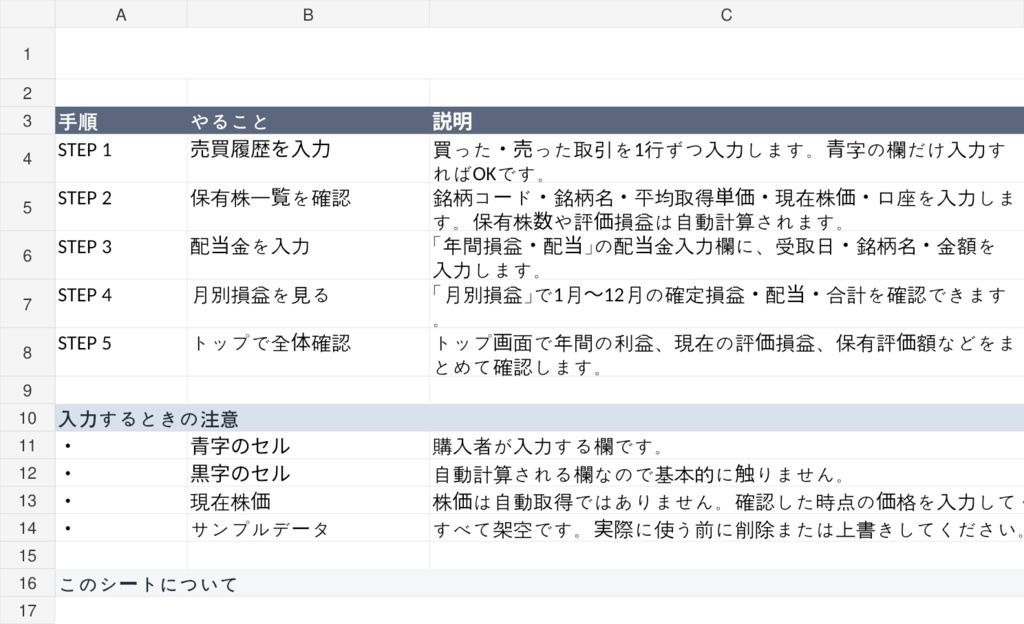This screenshot has height=624, width=1024.
Task: Select row 3 header
Action: (x=27, y=121)
